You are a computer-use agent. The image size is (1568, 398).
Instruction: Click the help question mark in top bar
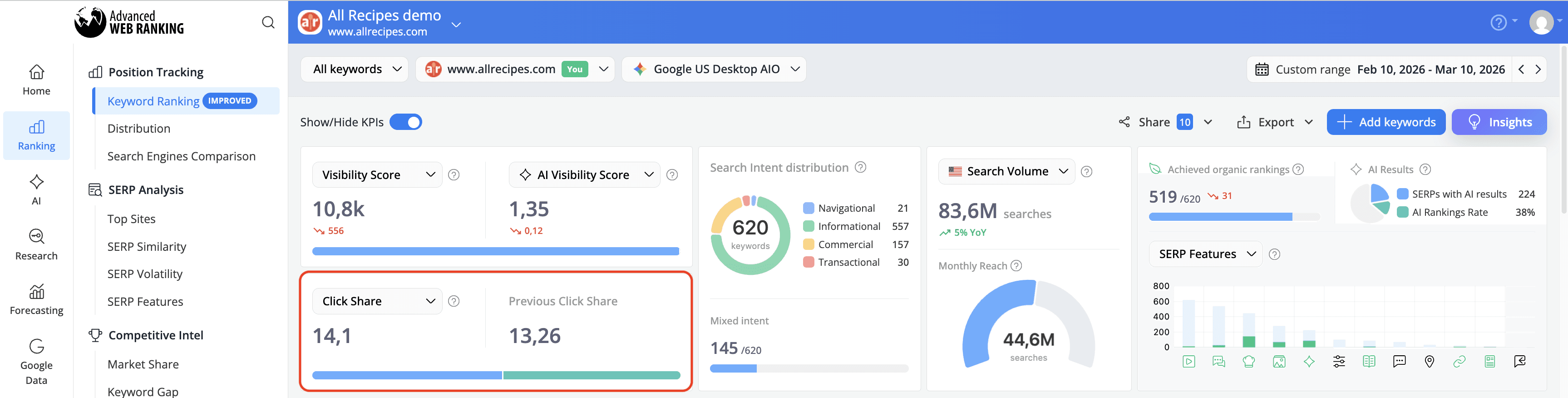pyautogui.click(x=1498, y=23)
